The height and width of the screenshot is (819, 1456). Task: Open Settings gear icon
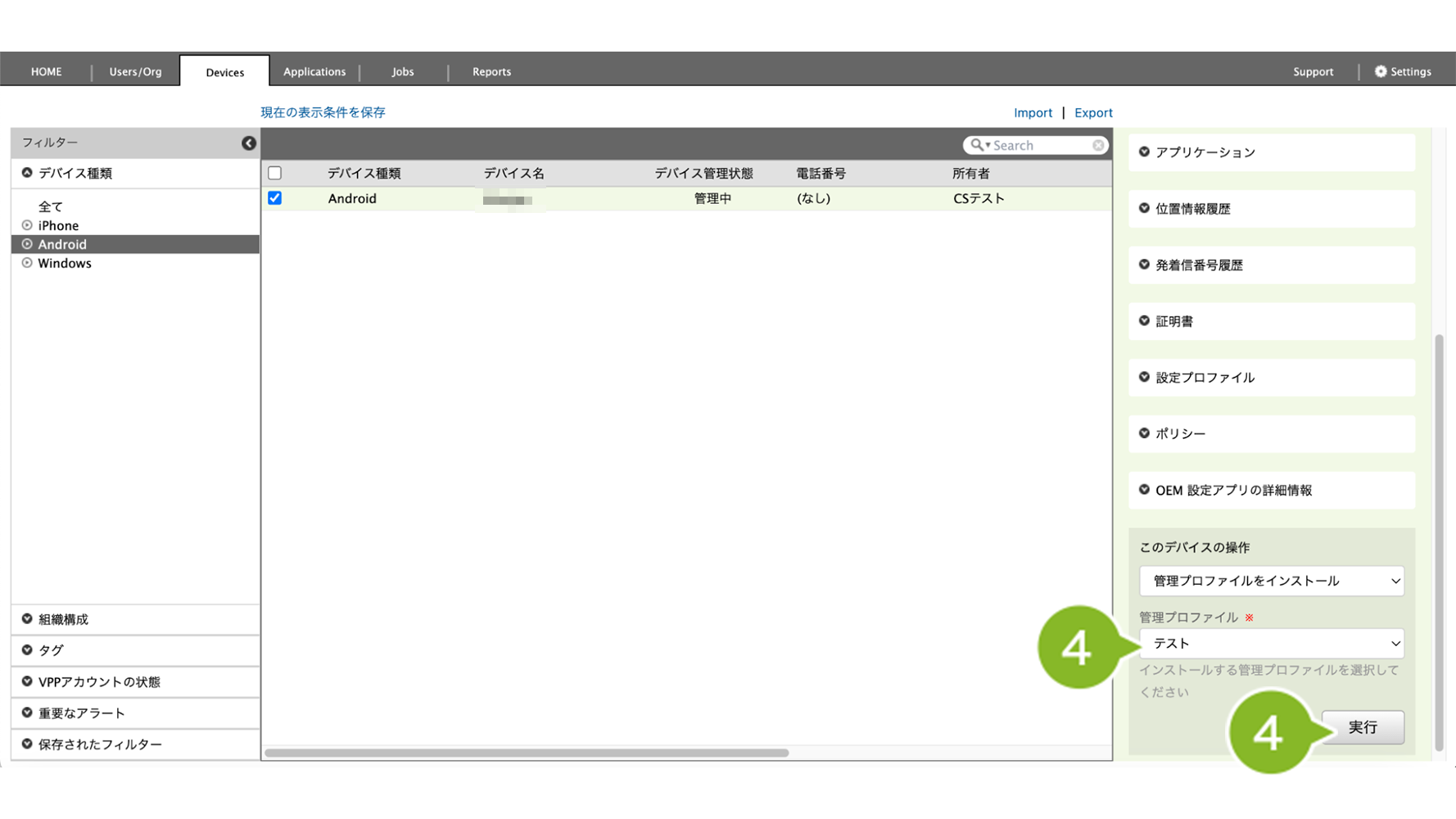(1381, 71)
